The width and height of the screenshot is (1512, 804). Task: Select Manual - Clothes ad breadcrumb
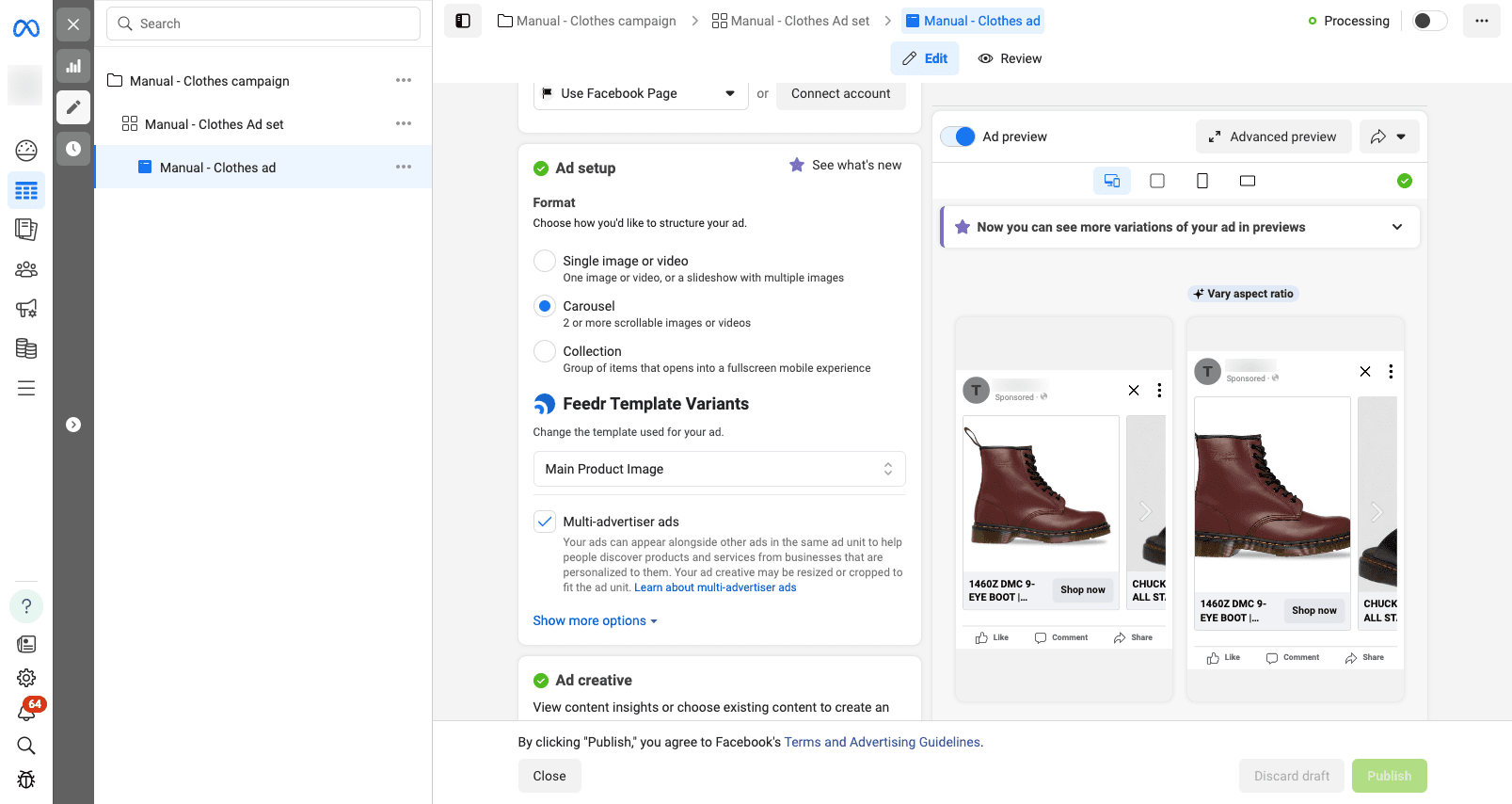973,21
